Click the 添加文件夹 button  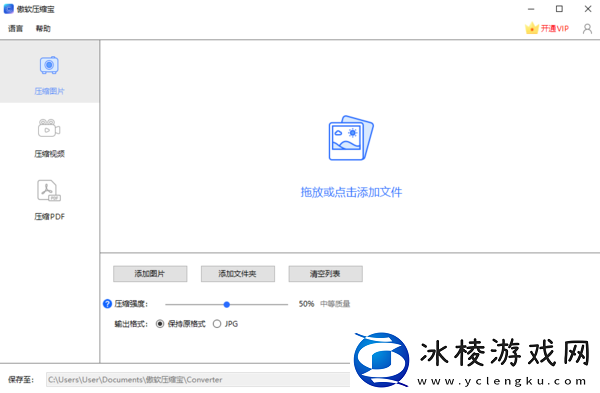(238, 274)
